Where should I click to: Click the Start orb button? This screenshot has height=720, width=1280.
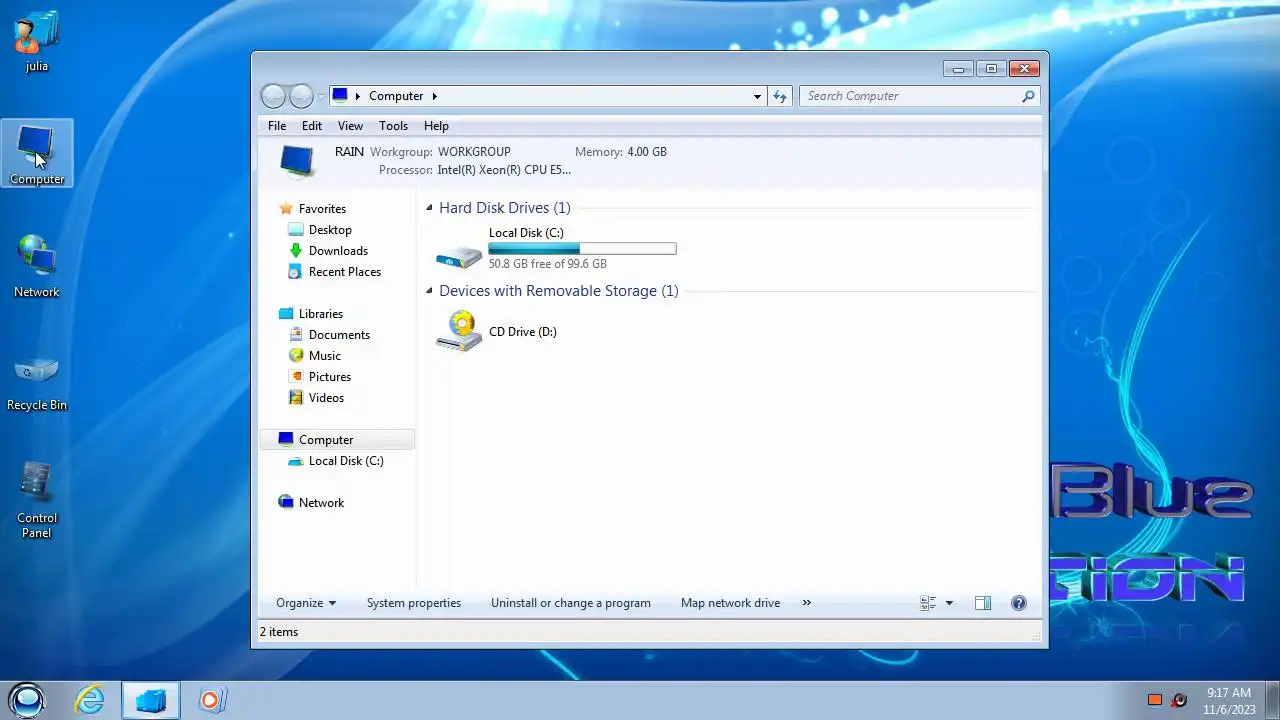point(27,700)
